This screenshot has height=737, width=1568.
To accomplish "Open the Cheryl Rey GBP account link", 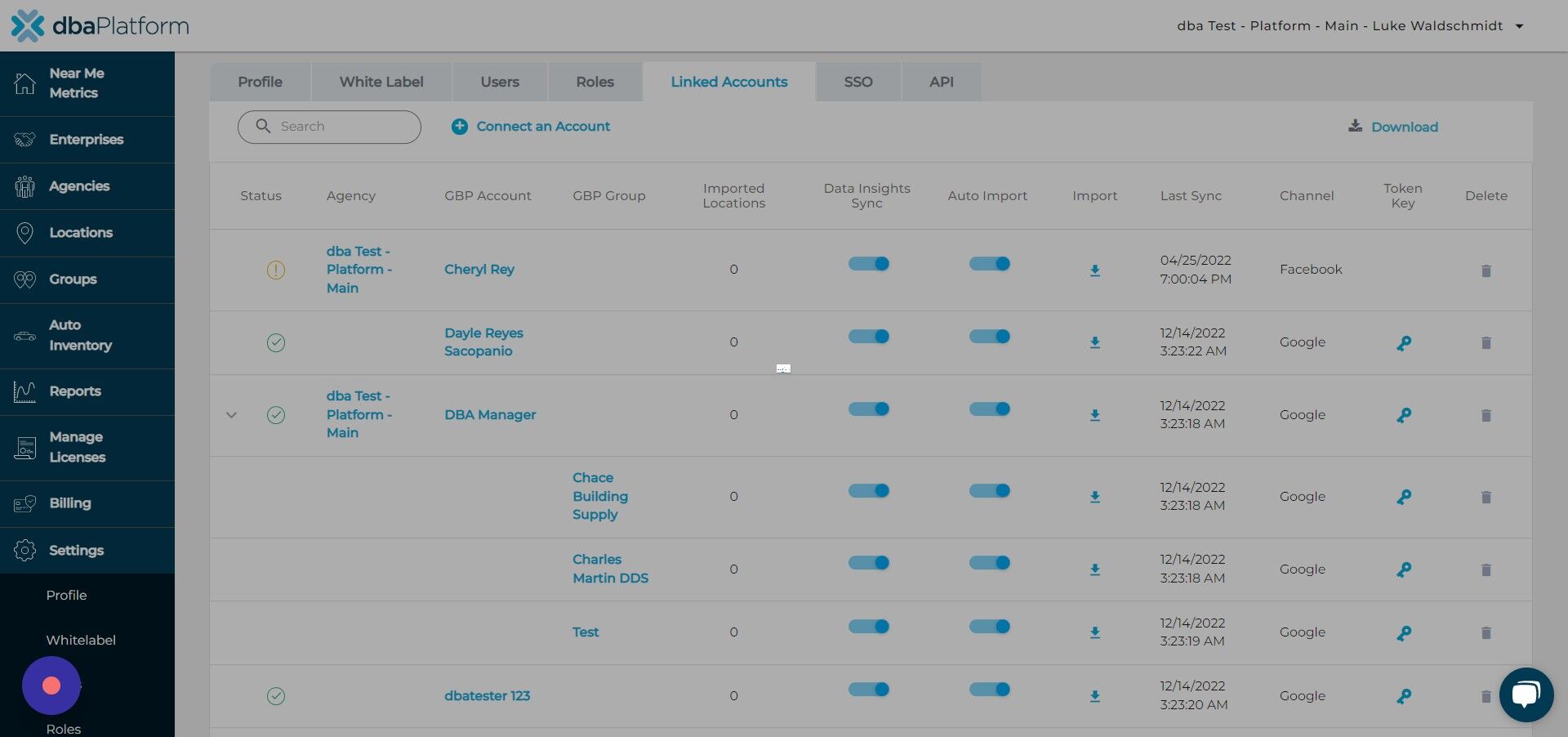I will pyautogui.click(x=479, y=270).
